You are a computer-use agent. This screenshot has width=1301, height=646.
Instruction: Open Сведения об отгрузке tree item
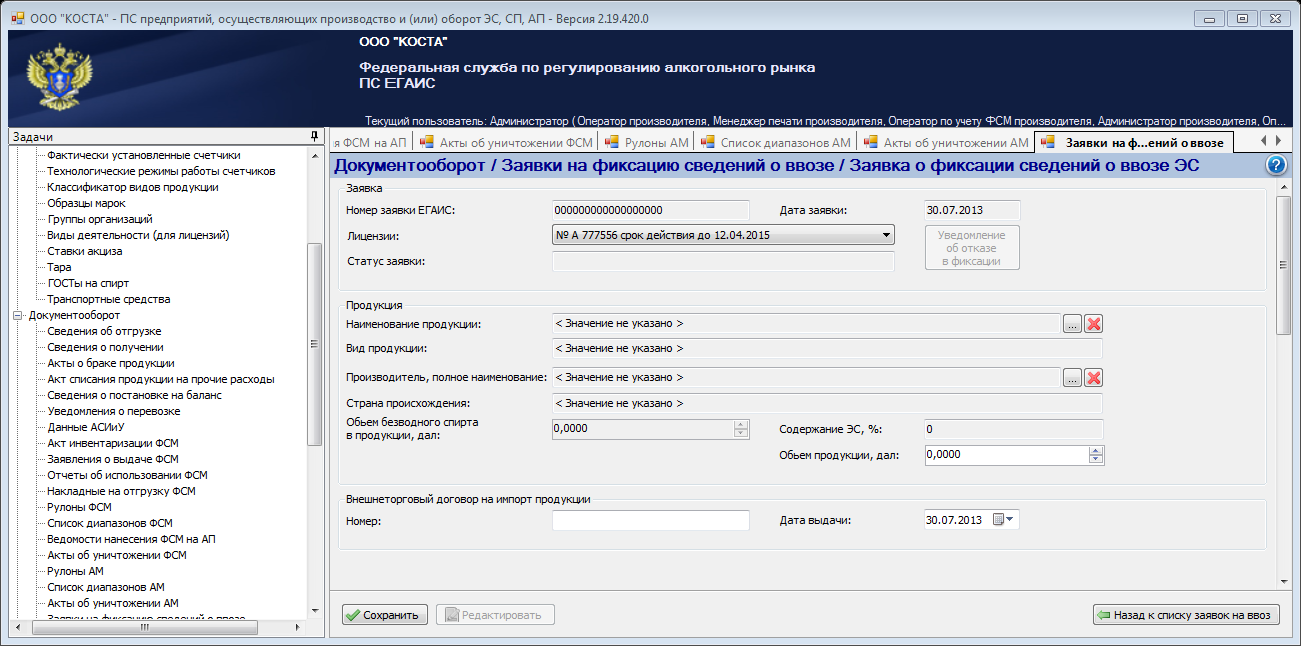tap(105, 331)
